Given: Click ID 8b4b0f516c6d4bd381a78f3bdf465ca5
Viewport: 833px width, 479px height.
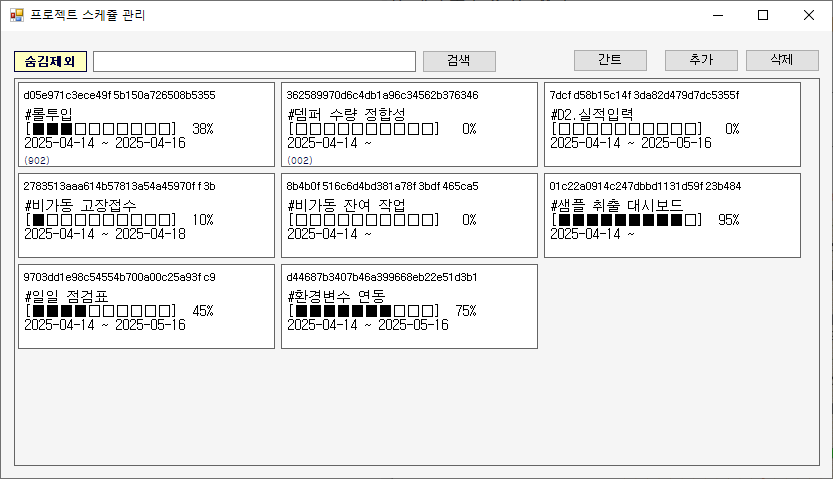Looking at the screenshot, I should click(382, 186).
